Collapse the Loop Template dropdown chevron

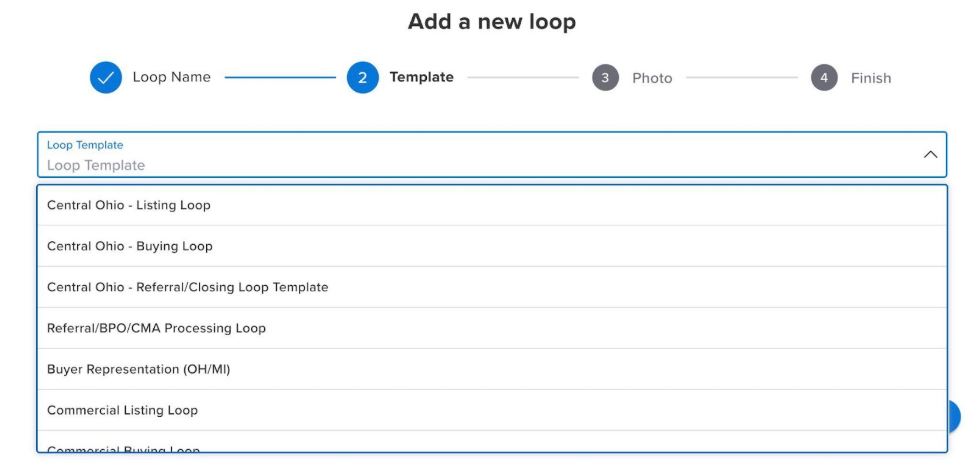click(930, 155)
